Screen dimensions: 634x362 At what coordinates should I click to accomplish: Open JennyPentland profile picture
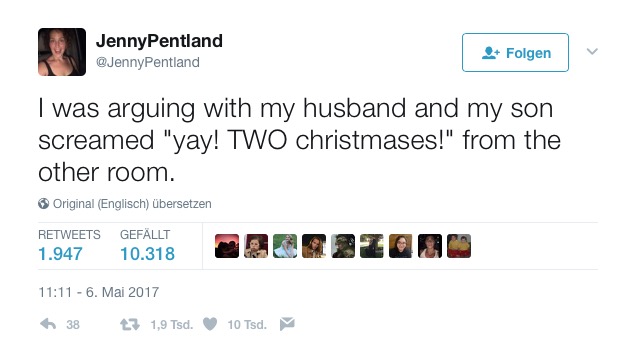[x=62, y=52]
